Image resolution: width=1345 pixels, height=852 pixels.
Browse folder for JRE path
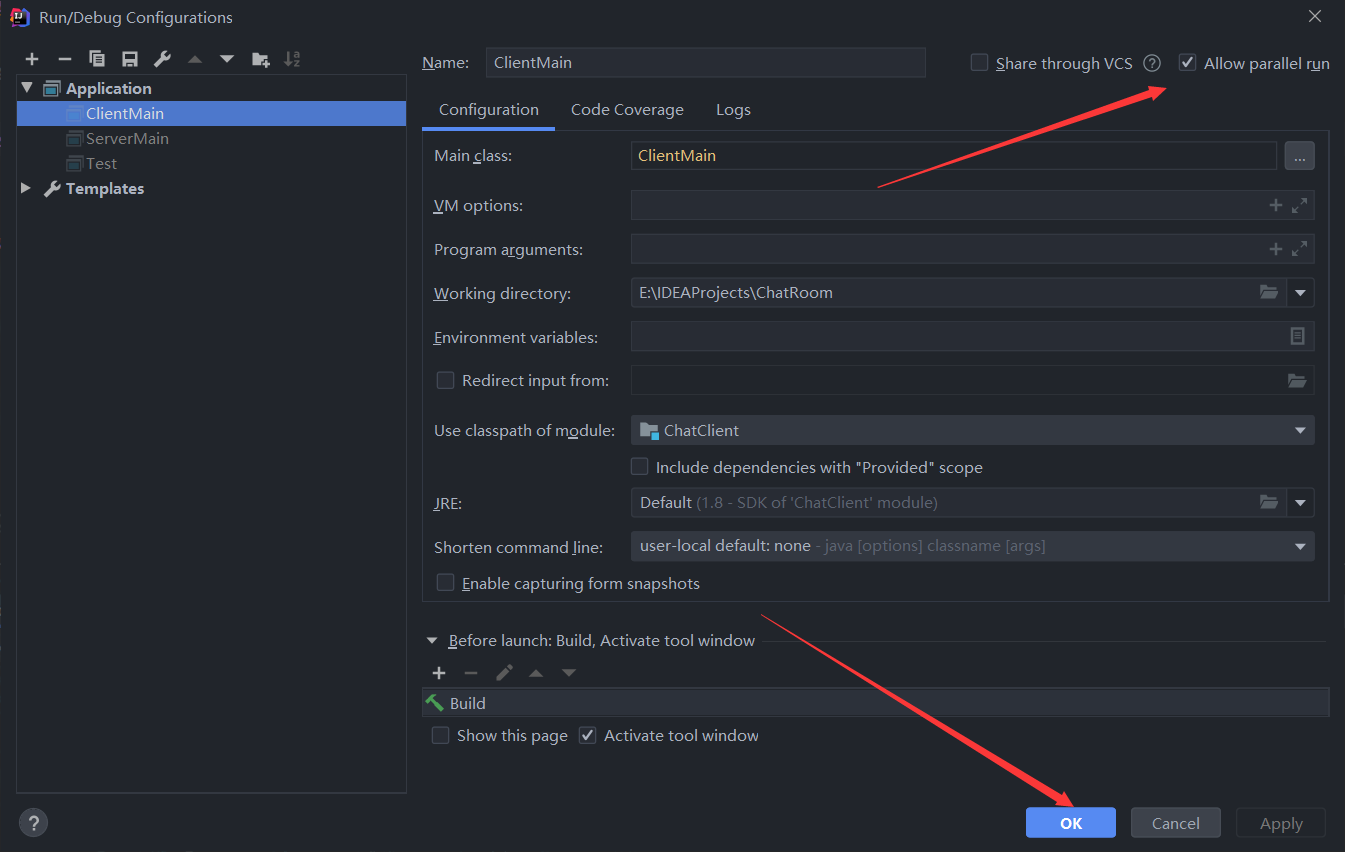coord(1269,502)
